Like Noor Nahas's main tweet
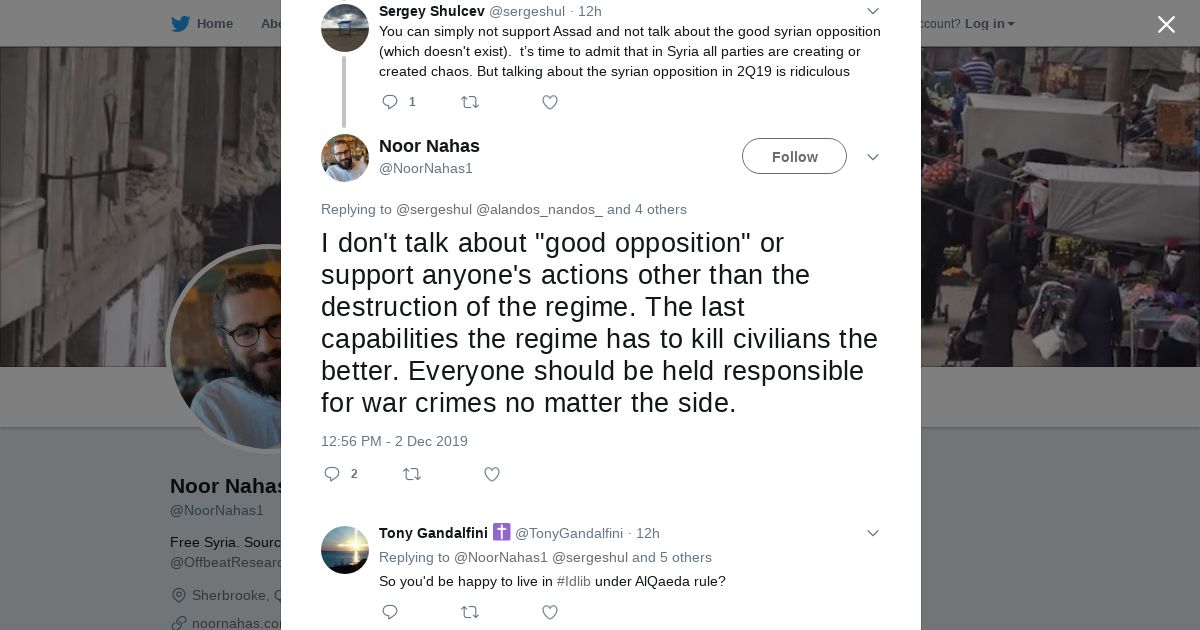 point(491,474)
